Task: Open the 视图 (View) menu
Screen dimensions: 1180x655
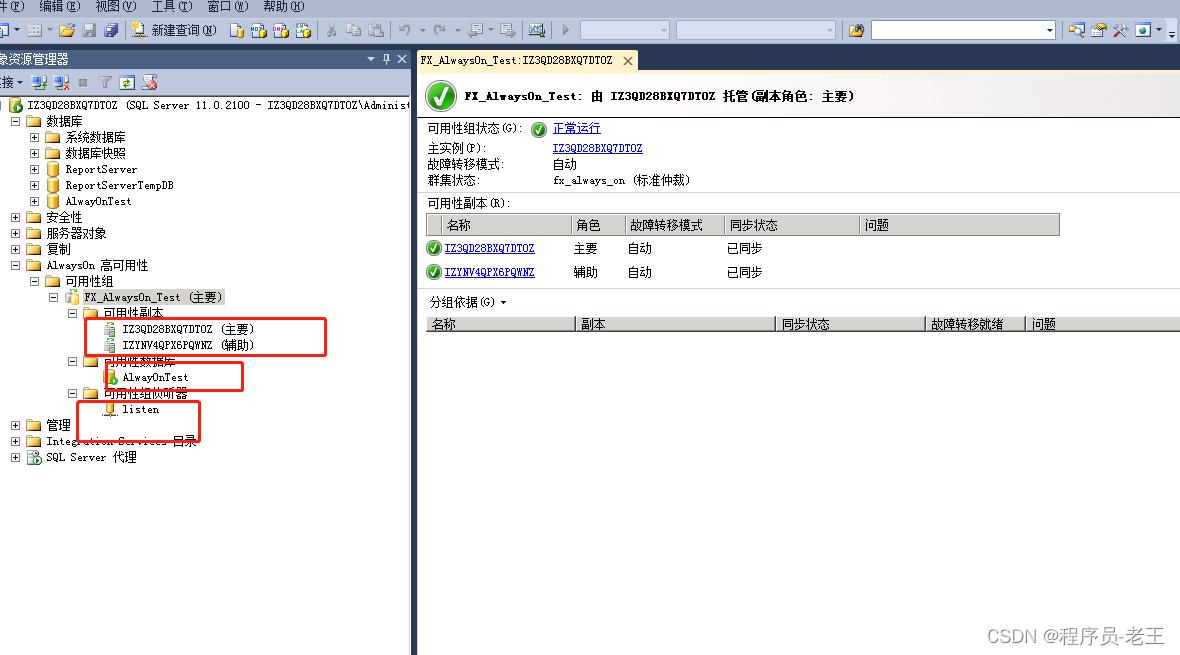Action: (x=114, y=6)
